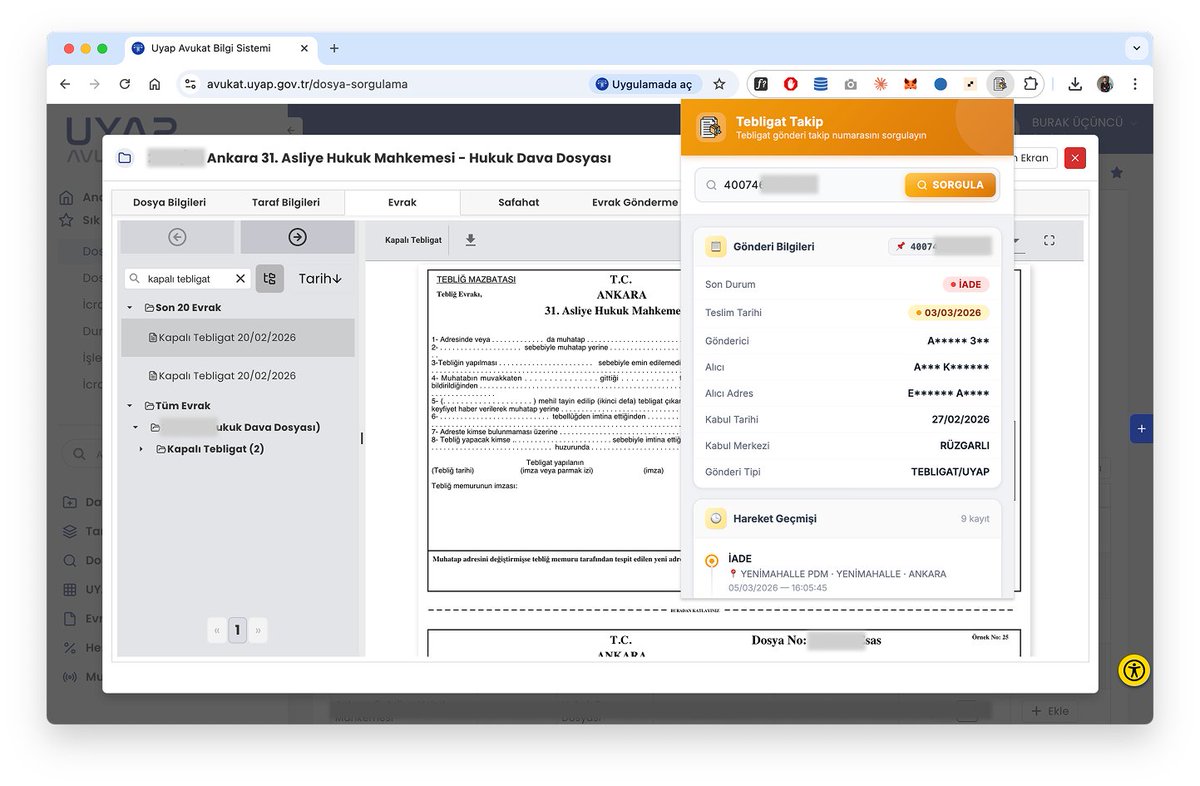Click the solid blue circle extension icon
The image size is (1200, 786).
[940, 84]
